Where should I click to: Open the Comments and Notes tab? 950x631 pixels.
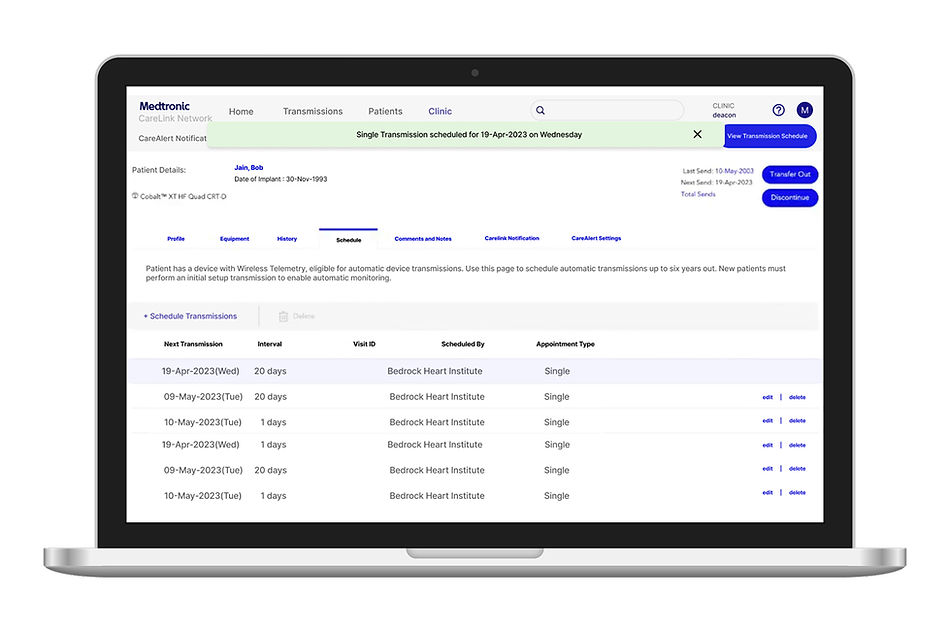tap(423, 239)
